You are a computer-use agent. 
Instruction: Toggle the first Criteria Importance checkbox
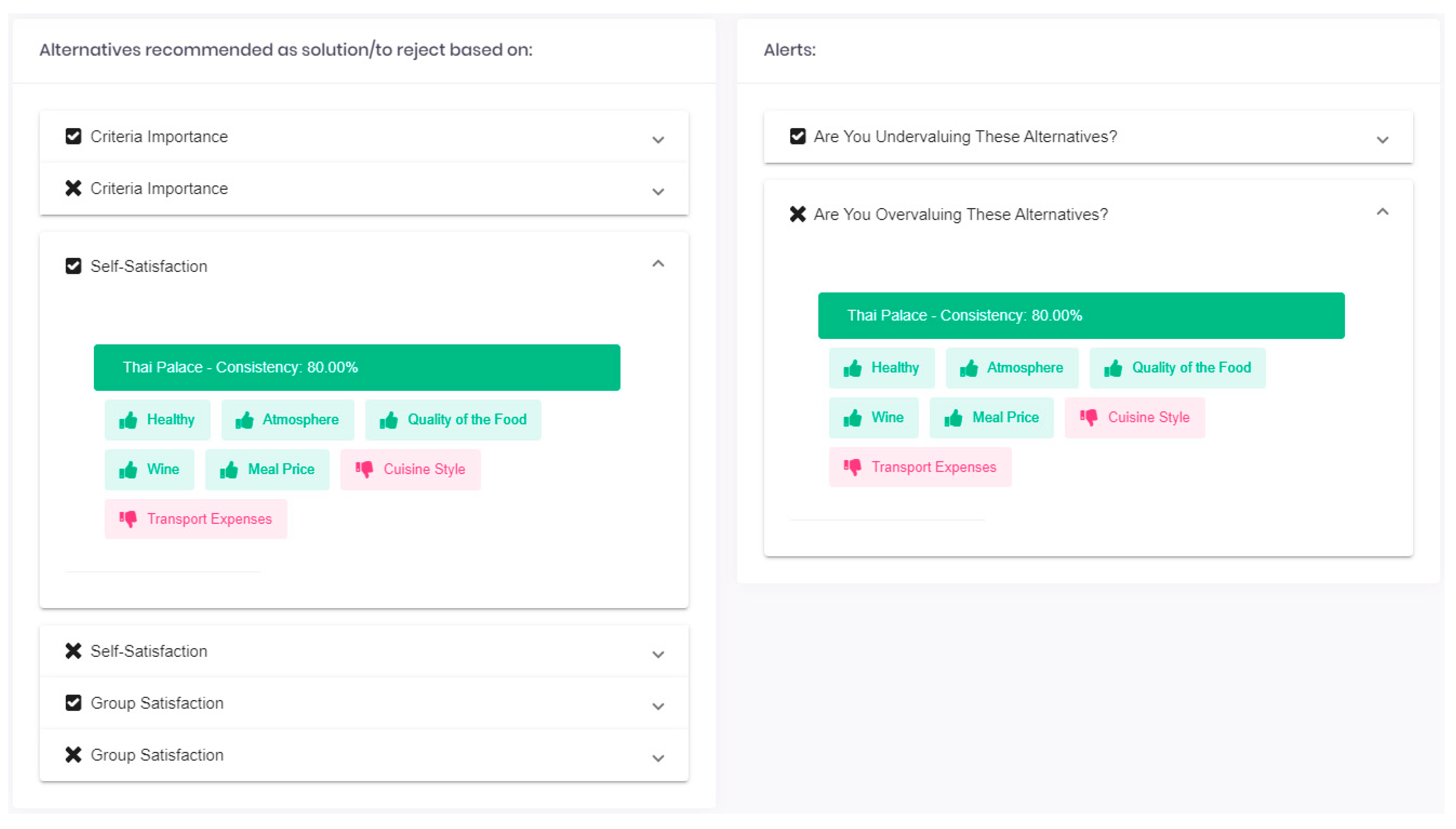pos(74,137)
